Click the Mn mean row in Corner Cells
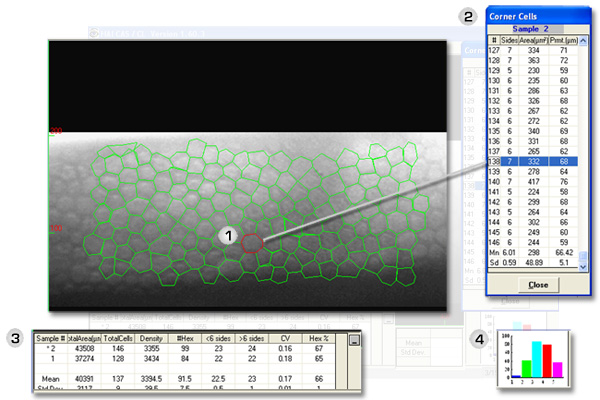This screenshot has width=600, height=400. click(533, 253)
